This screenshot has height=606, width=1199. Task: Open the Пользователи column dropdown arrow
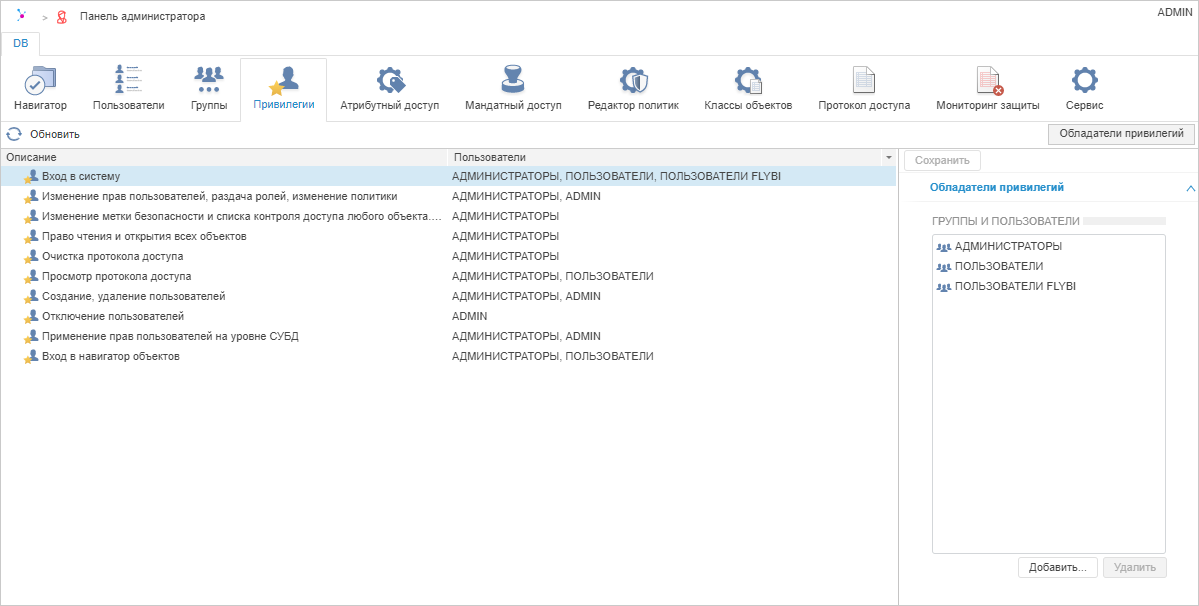click(x=888, y=158)
